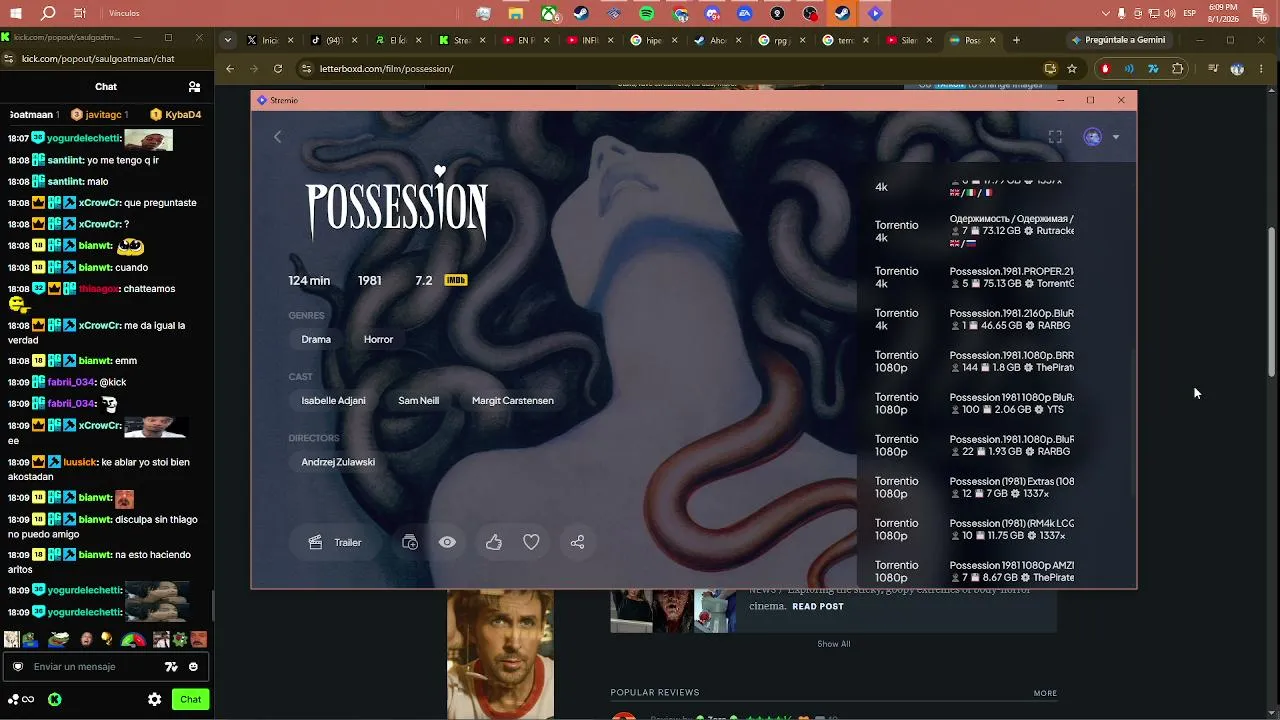Open the Xbox app from the taskbar
Viewport: 1280px width, 720px height.
click(x=548, y=14)
